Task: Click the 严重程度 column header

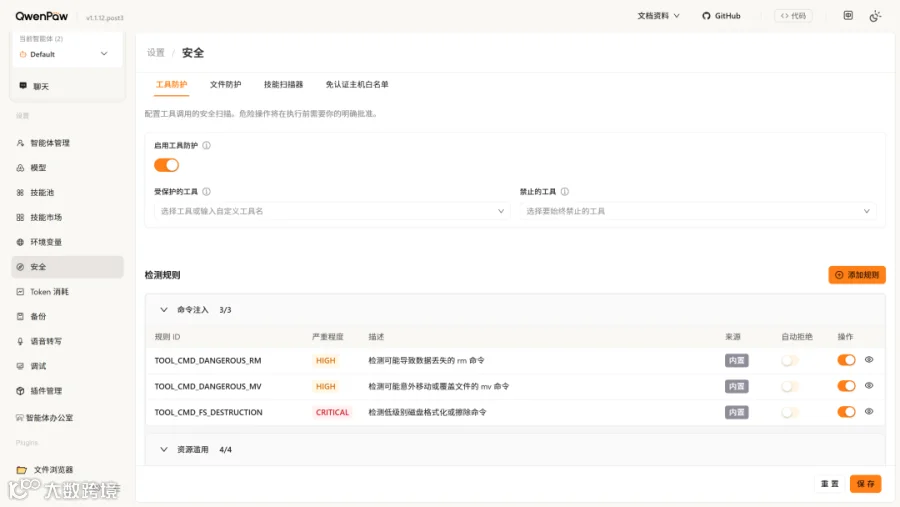Action: (328, 336)
